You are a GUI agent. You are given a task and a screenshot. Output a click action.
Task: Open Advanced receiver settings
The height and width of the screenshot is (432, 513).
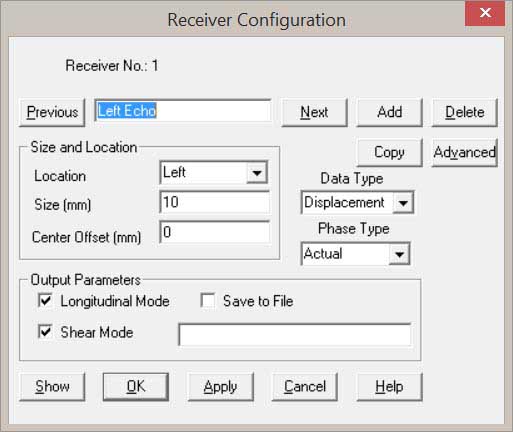pyautogui.click(x=465, y=153)
